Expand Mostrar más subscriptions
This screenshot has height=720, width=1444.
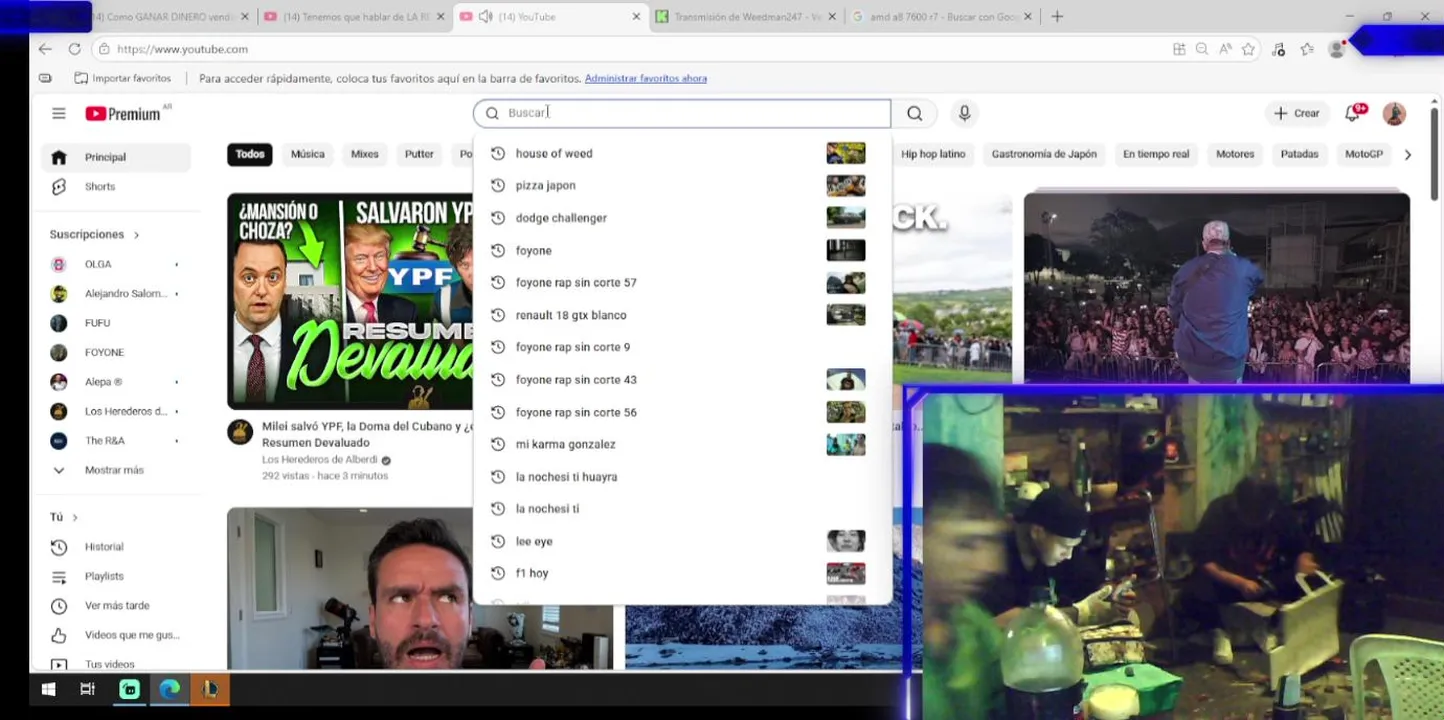coord(116,470)
